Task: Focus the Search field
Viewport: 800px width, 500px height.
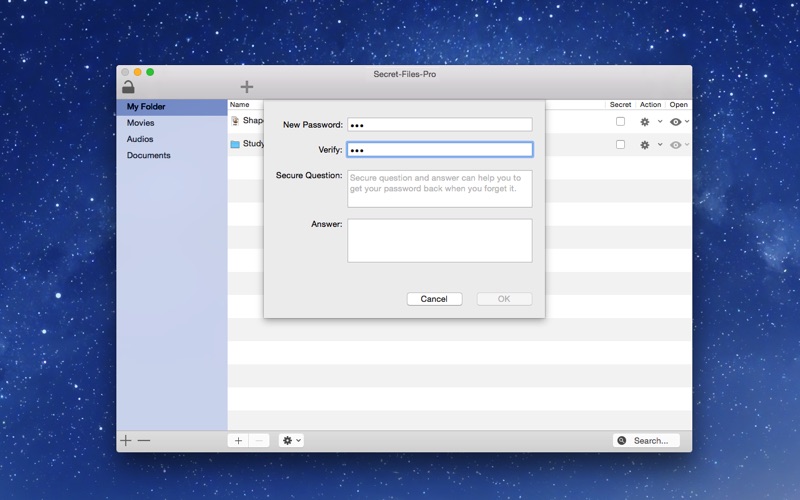Action: pyautogui.click(x=646, y=440)
